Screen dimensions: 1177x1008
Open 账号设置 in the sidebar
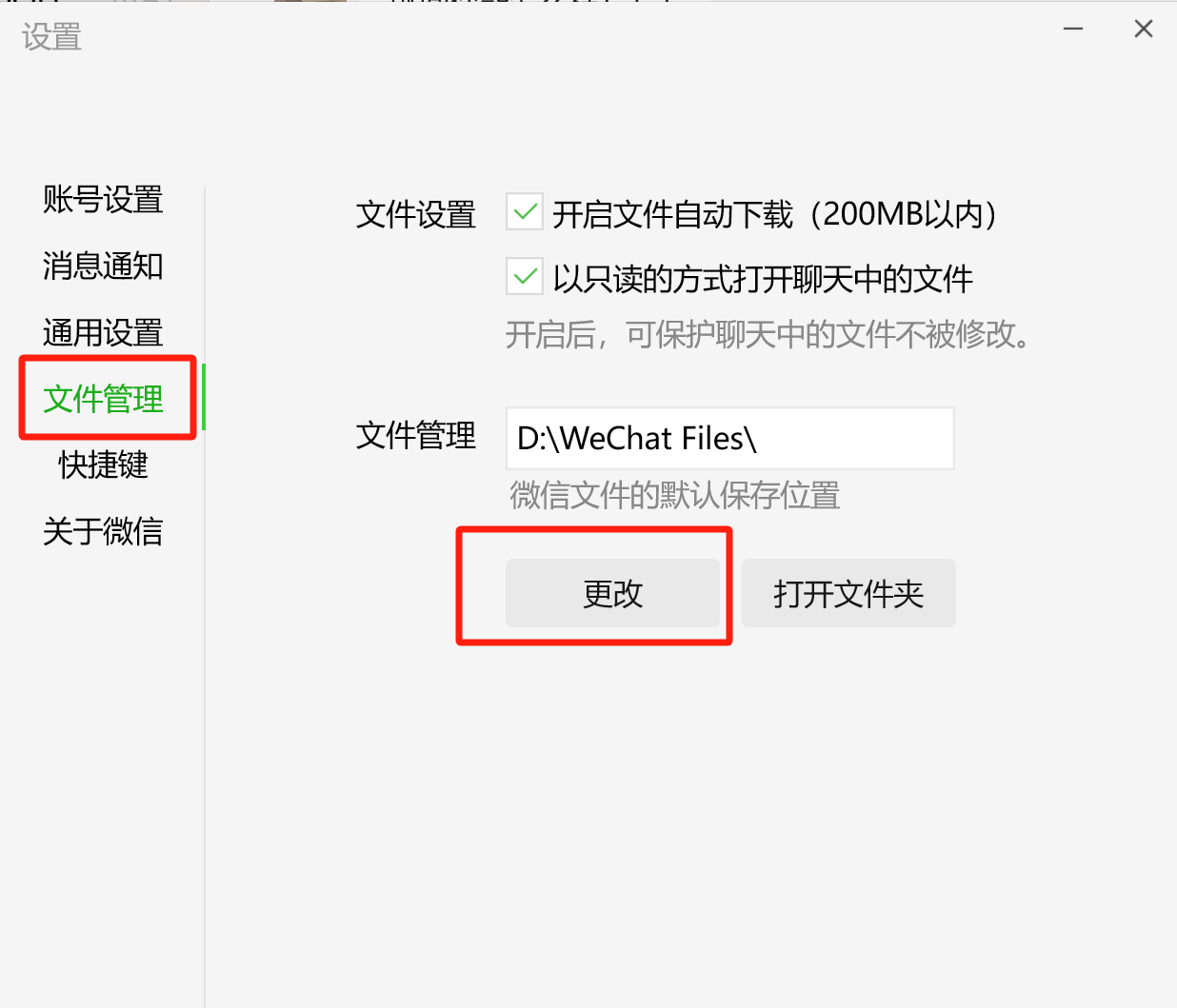click(x=103, y=199)
